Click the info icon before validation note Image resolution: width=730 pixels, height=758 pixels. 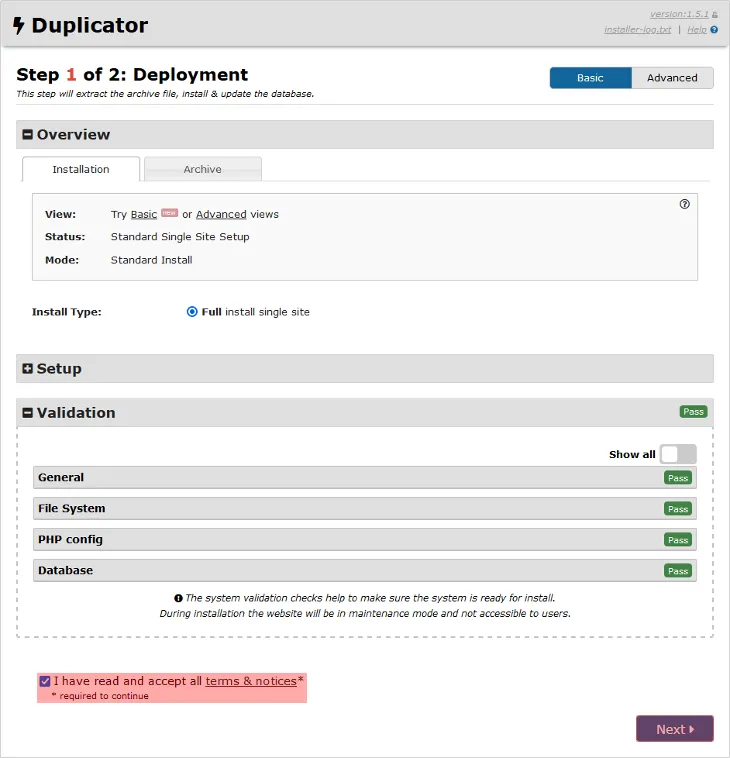coord(178,598)
